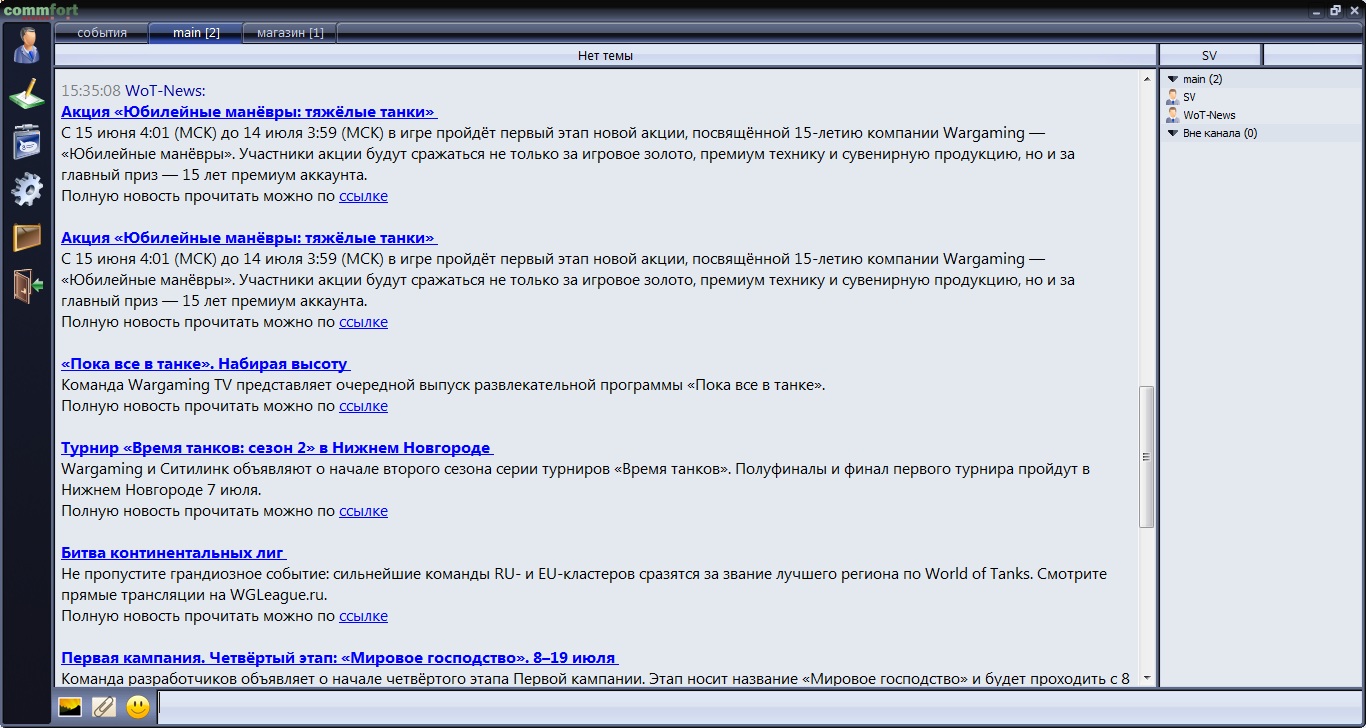Click the chat scrollbar up arrow
The width and height of the screenshot is (1366, 728).
click(1146, 78)
